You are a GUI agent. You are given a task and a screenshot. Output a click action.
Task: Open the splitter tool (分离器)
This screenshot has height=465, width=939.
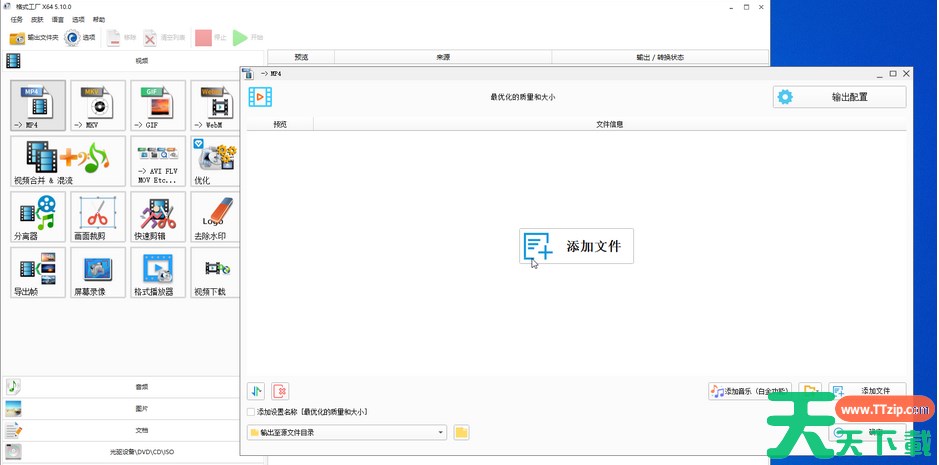pos(38,216)
